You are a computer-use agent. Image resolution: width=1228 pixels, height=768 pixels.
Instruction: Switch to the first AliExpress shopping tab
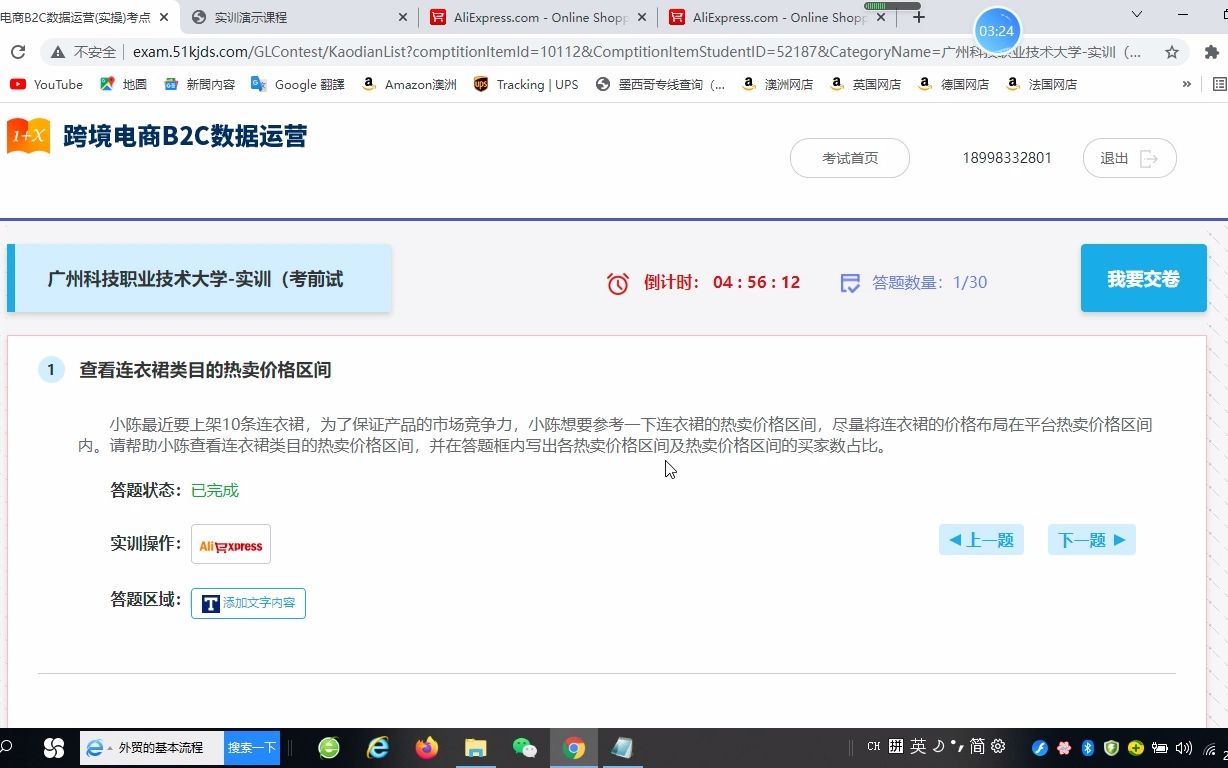coord(529,17)
